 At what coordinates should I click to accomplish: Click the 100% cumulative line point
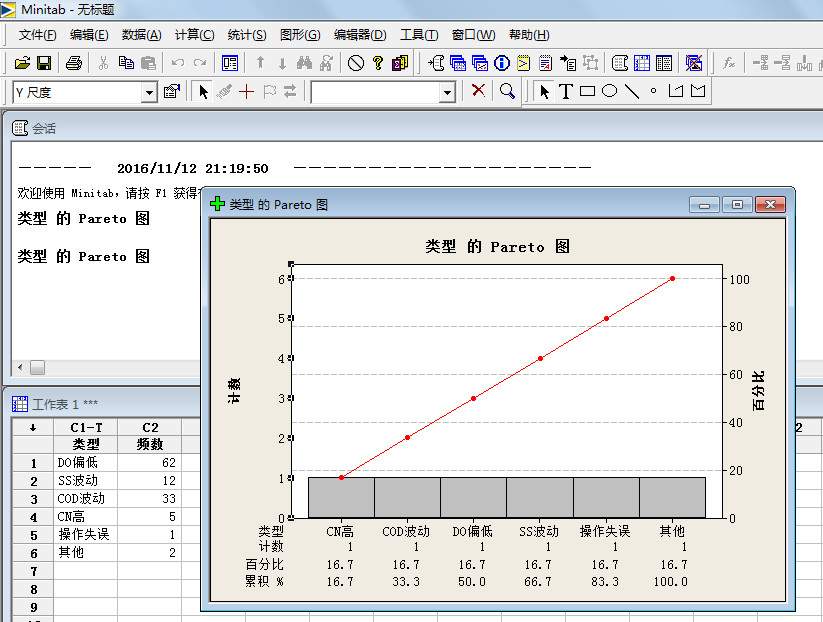672,279
